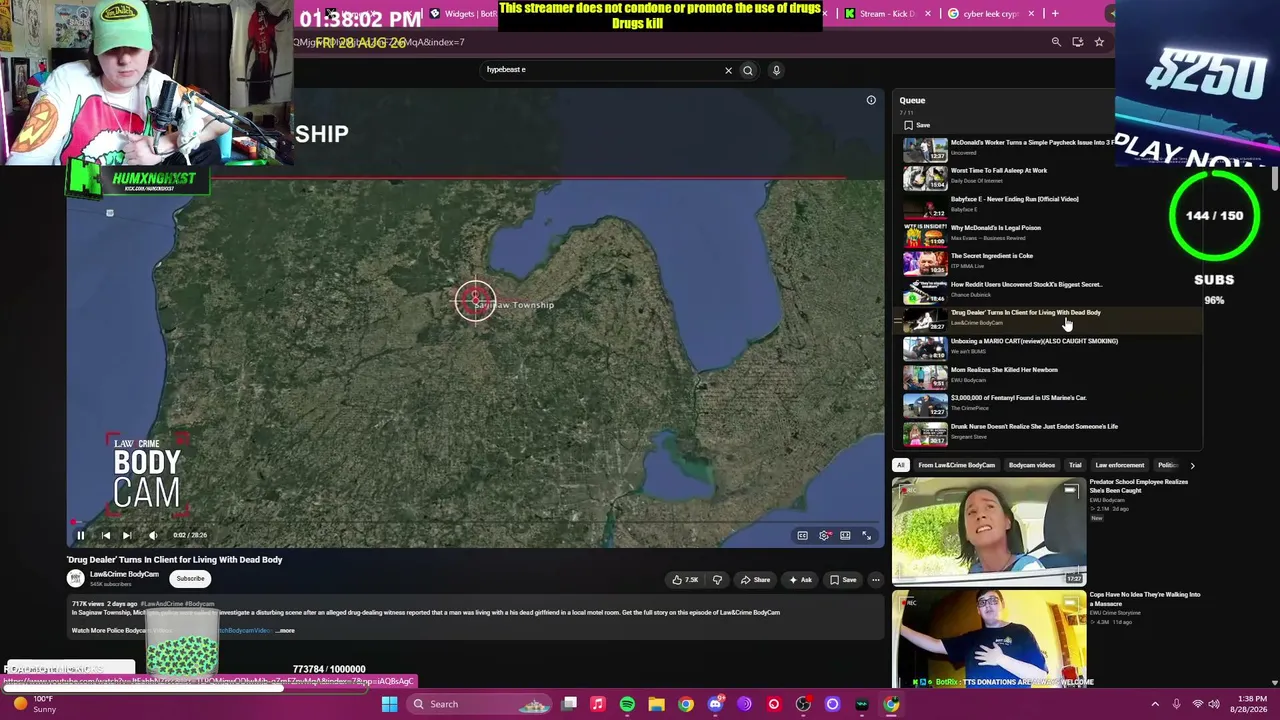
Task: Click the install/cast icon in address bar
Action: point(1077,42)
